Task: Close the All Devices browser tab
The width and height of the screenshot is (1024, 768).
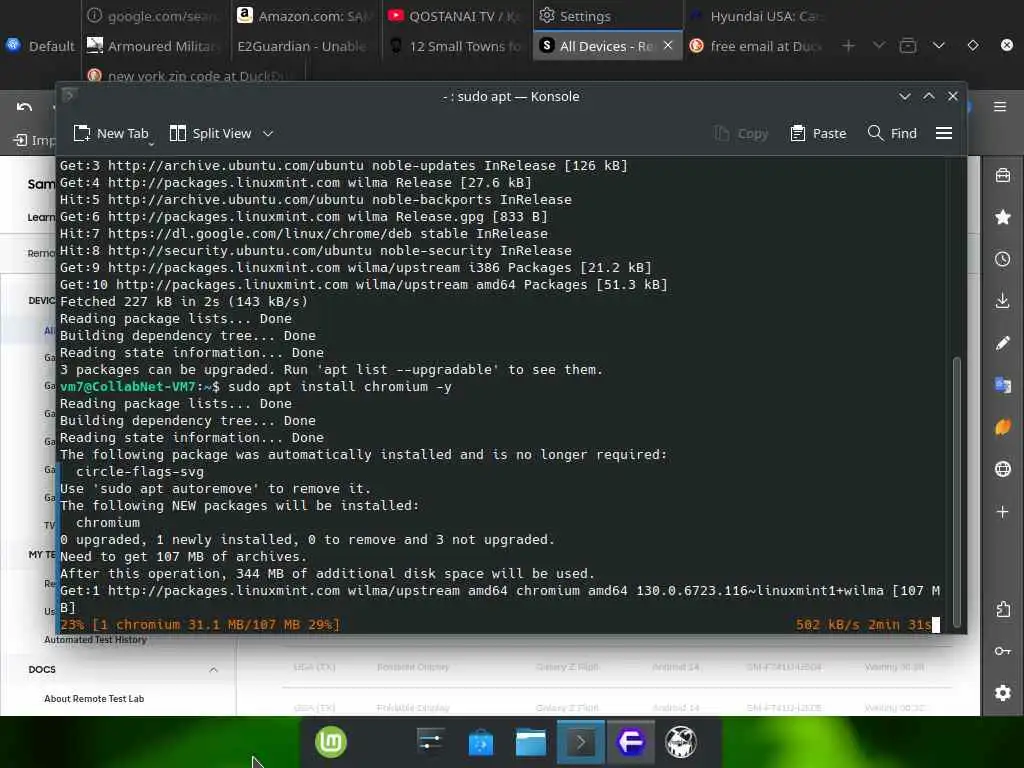Action: 667,45
